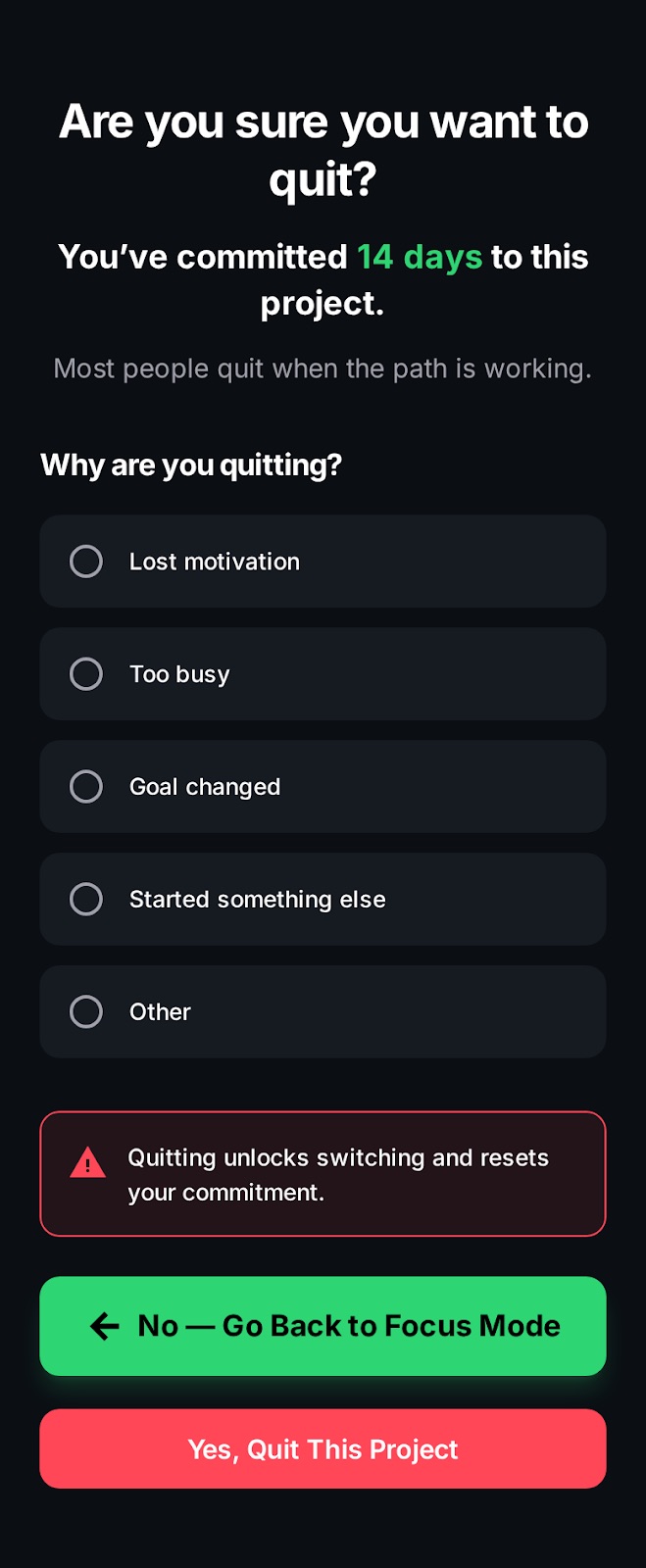Click the back arrow inside the green button
This screenshot has height=1568, width=646.
pyautogui.click(x=103, y=1325)
